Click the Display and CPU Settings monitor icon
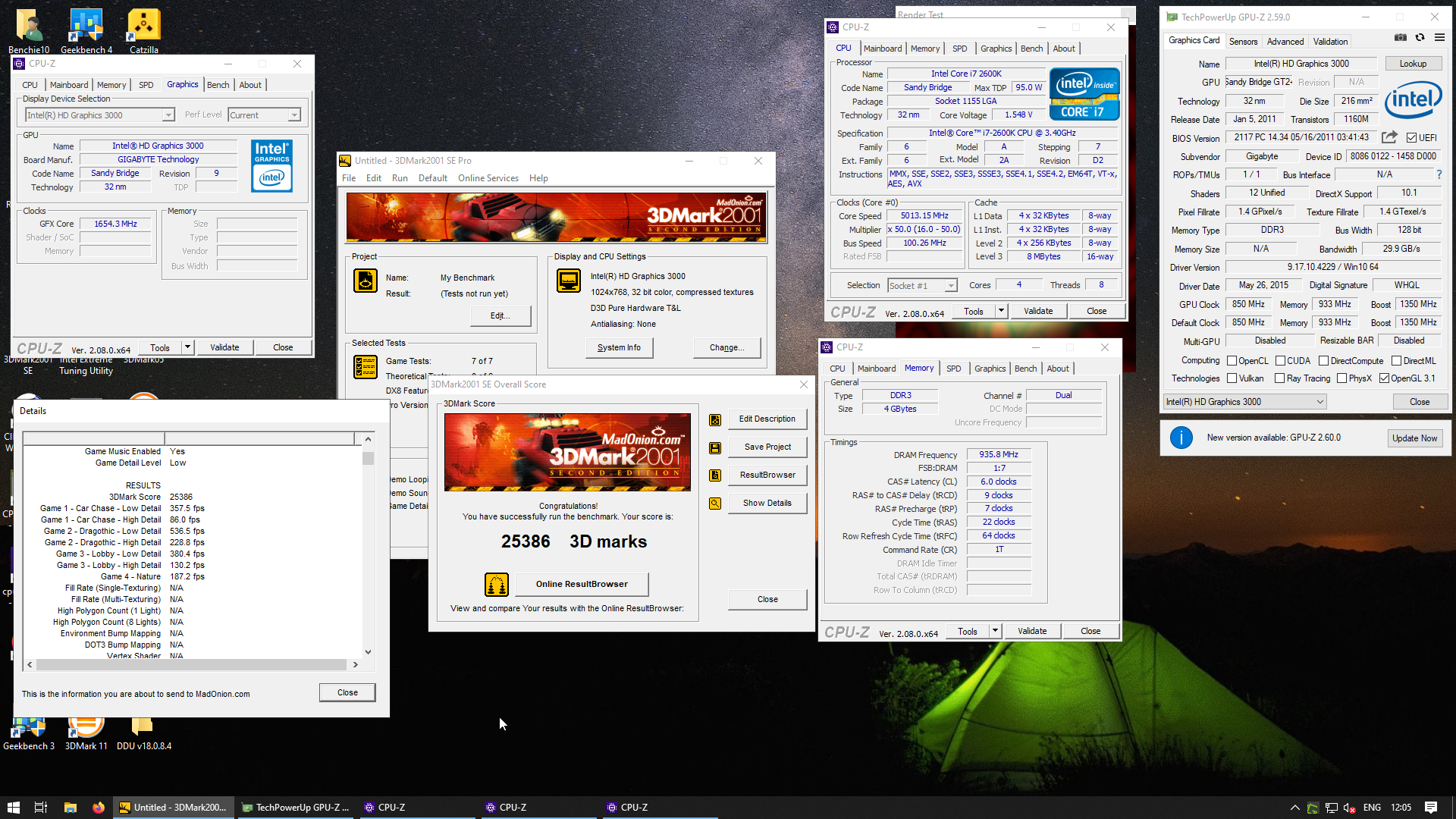Viewport: 1456px width, 819px height. [569, 281]
